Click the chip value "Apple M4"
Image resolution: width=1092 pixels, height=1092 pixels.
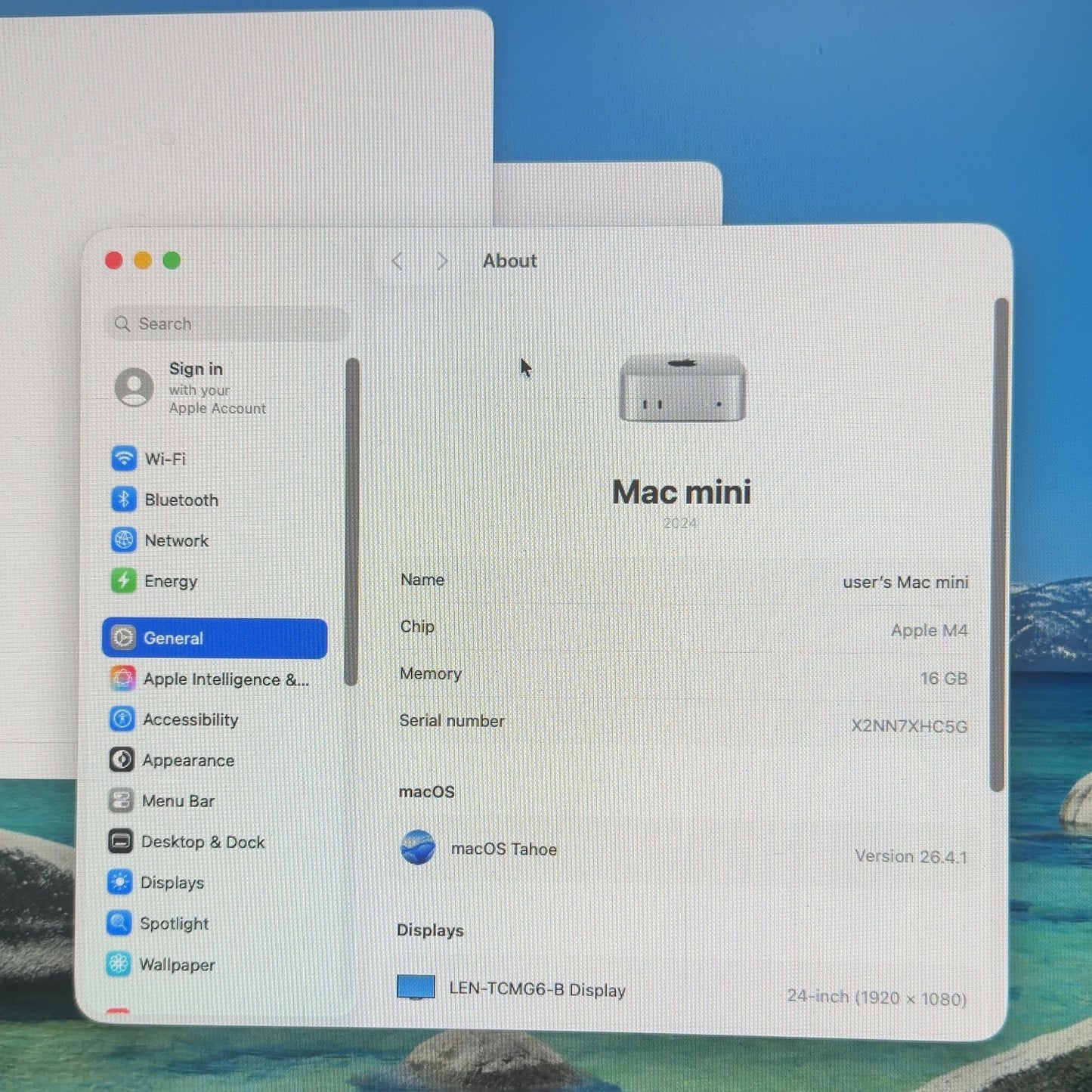point(929,630)
